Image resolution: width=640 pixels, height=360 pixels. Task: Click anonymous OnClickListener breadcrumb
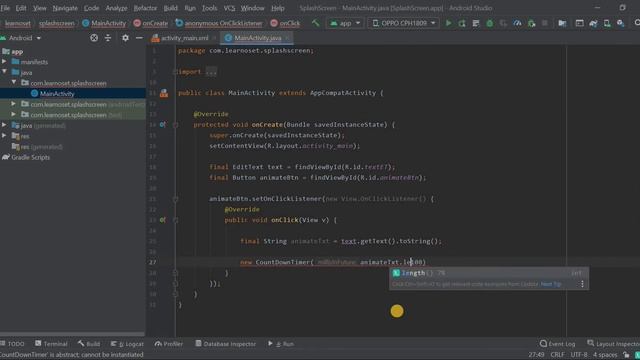pos(219,23)
